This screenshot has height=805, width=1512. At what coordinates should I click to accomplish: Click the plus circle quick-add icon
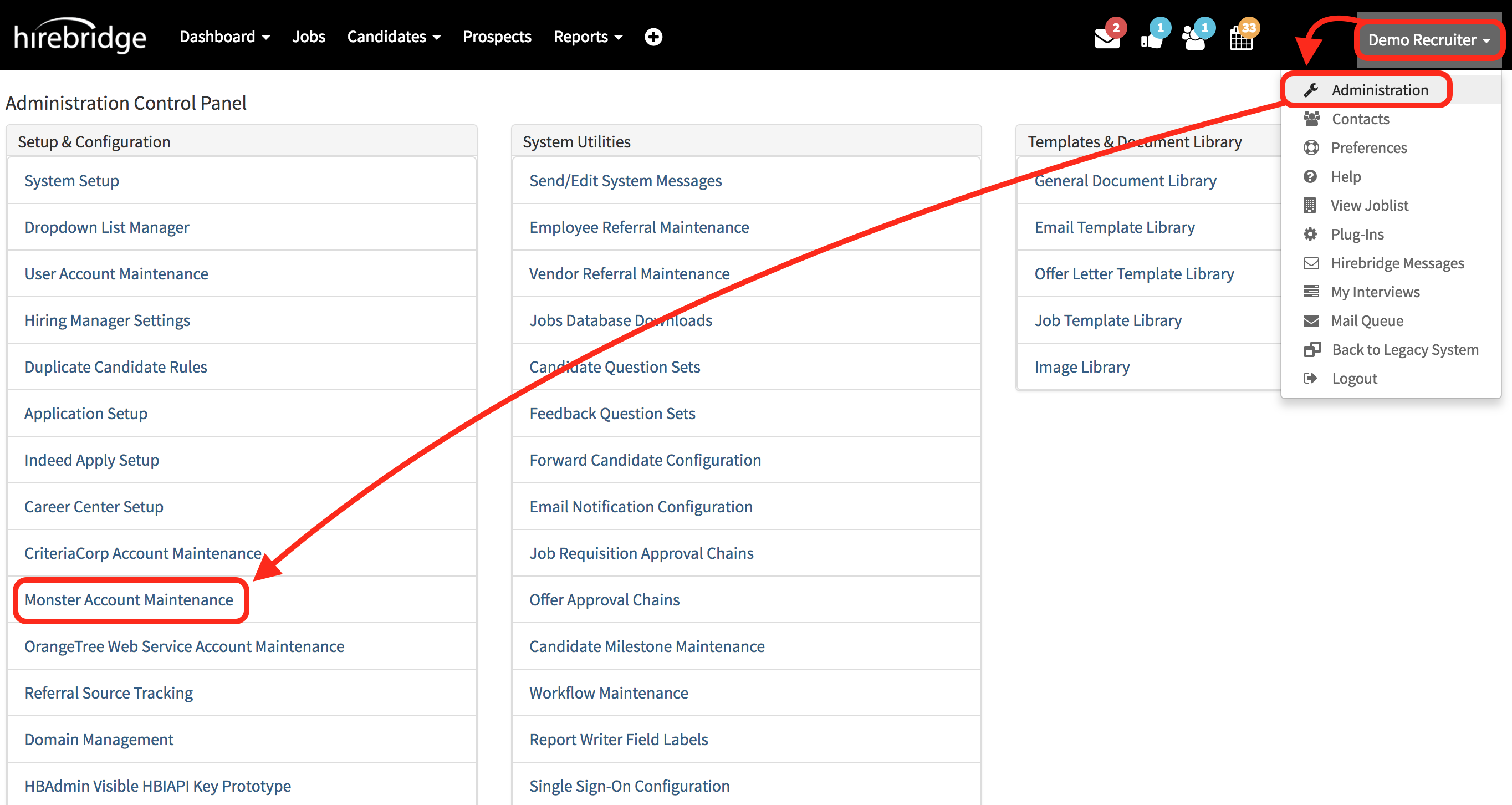pos(653,37)
